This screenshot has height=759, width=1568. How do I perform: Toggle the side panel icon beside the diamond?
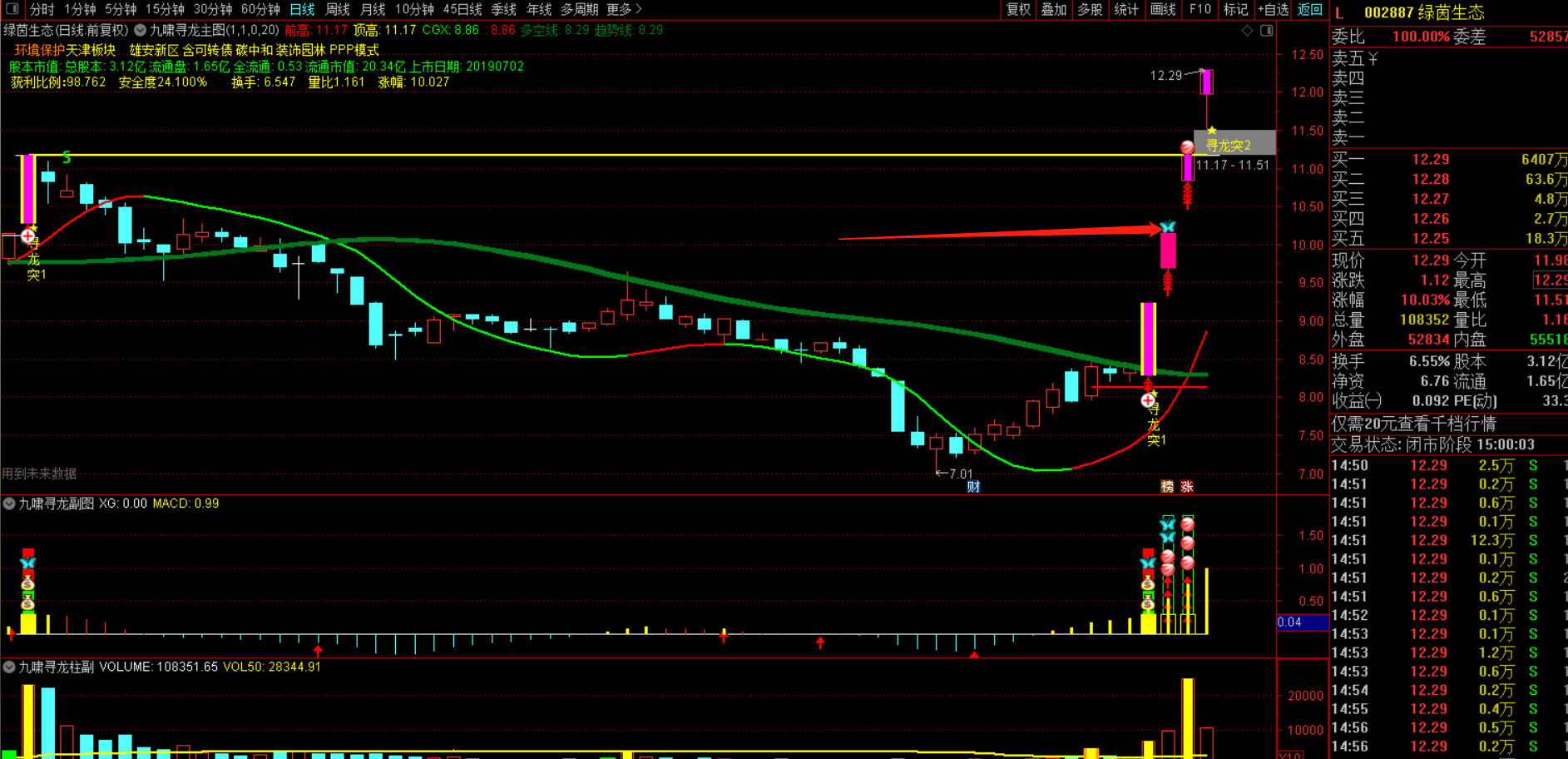pos(1266,31)
